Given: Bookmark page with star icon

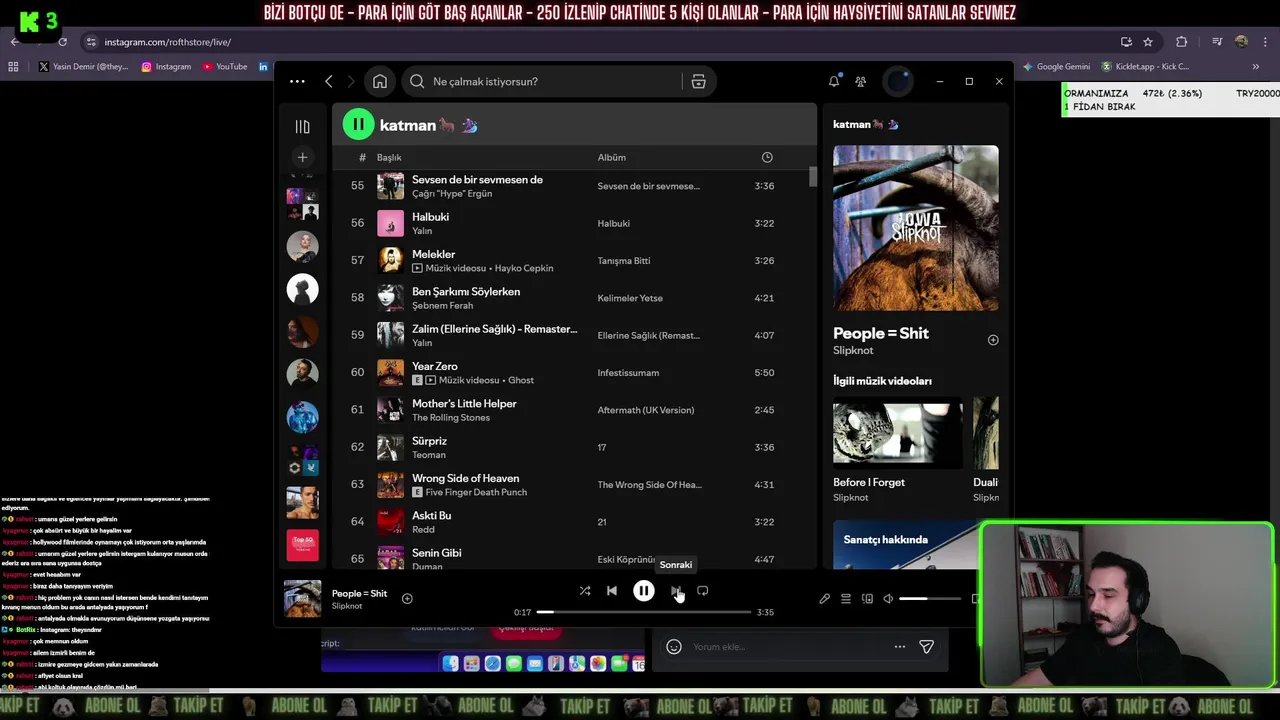Looking at the screenshot, I should [x=1148, y=42].
